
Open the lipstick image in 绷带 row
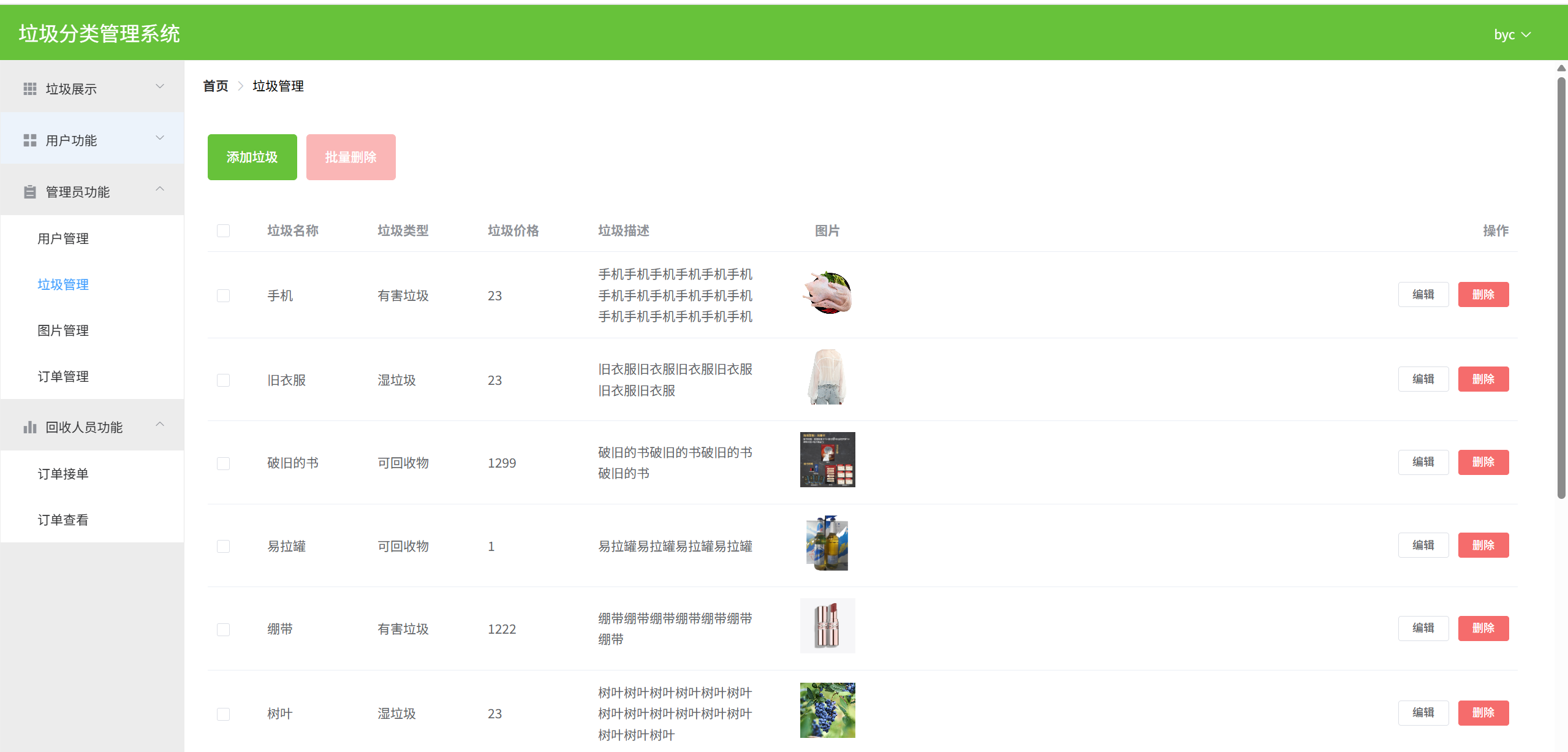[827, 626]
